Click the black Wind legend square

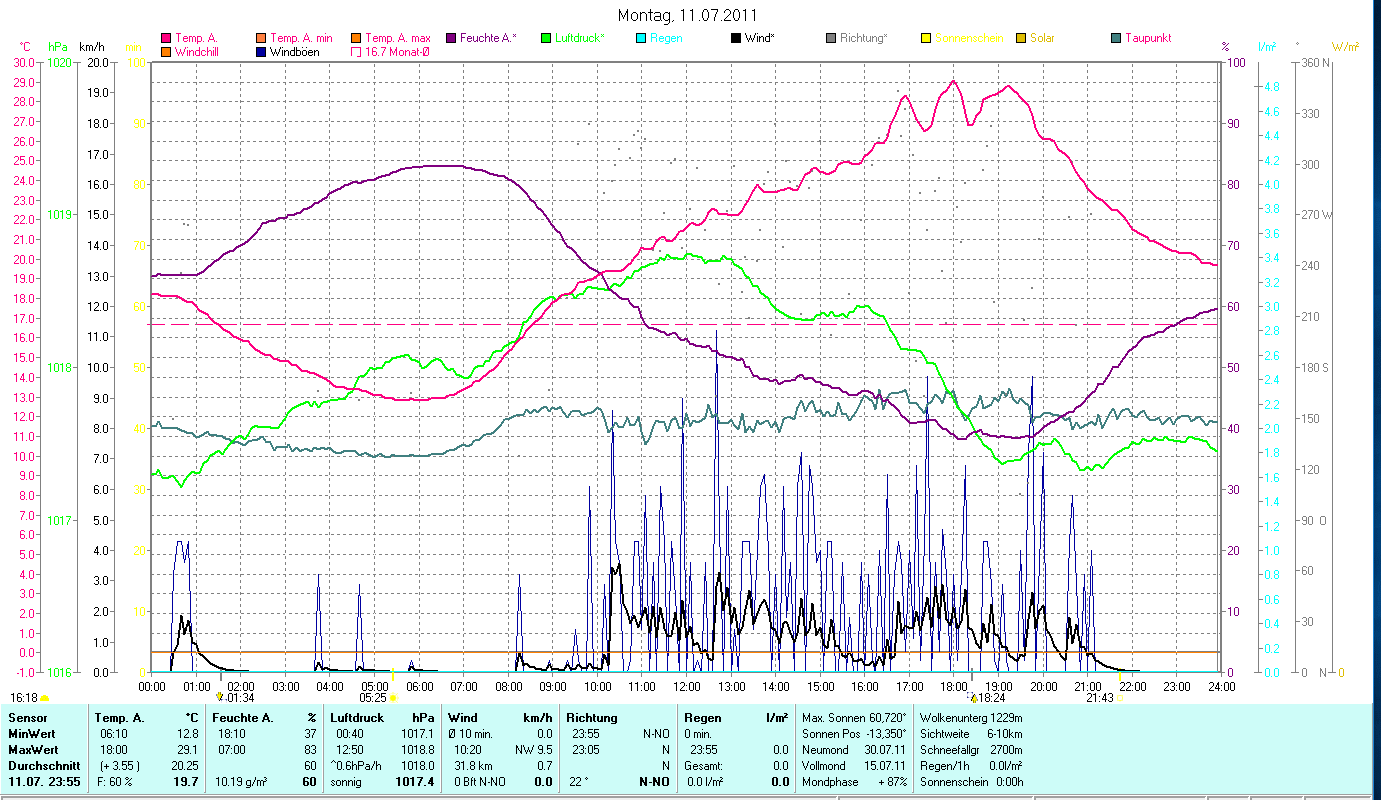click(736, 38)
